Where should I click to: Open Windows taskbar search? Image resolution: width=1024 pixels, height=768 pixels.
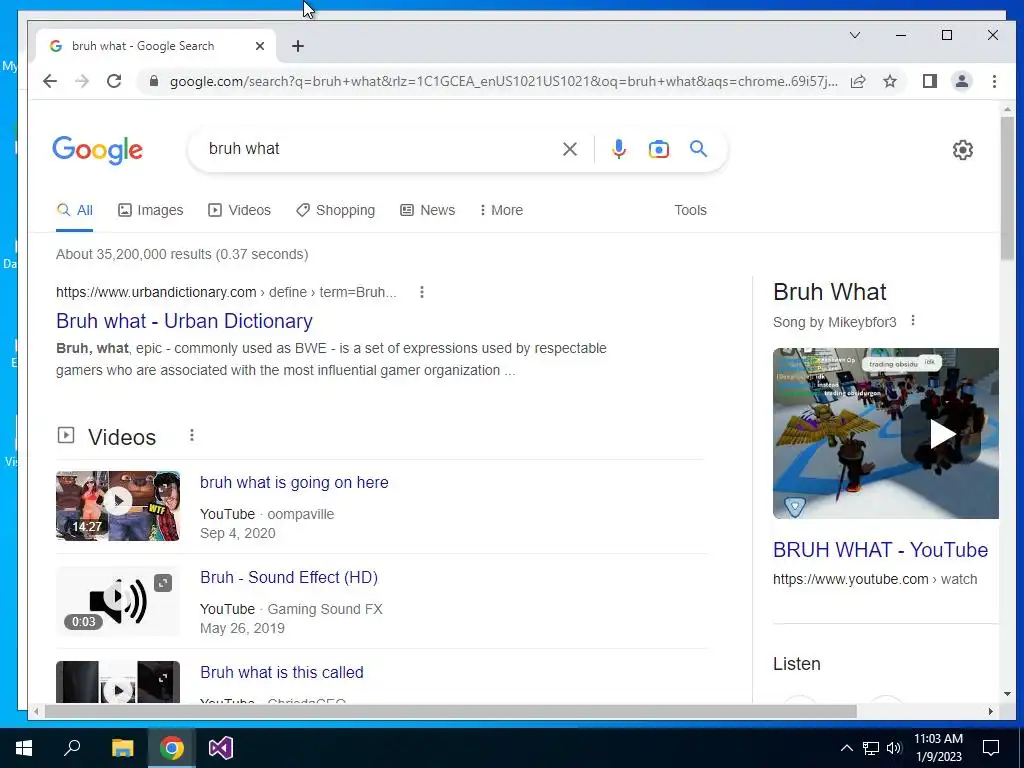pyautogui.click(x=72, y=748)
